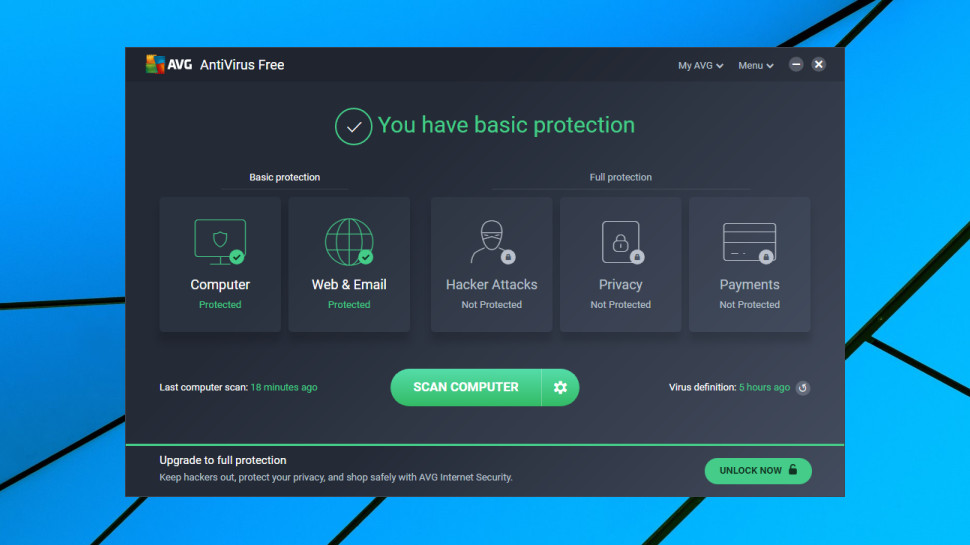Image resolution: width=970 pixels, height=545 pixels.
Task: Close the AVG AntiVirus window
Action: pos(818,64)
